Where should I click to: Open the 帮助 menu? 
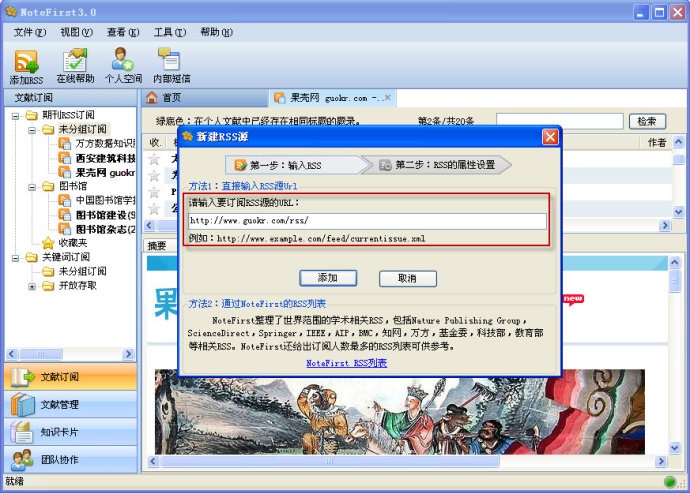pos(216,32)
